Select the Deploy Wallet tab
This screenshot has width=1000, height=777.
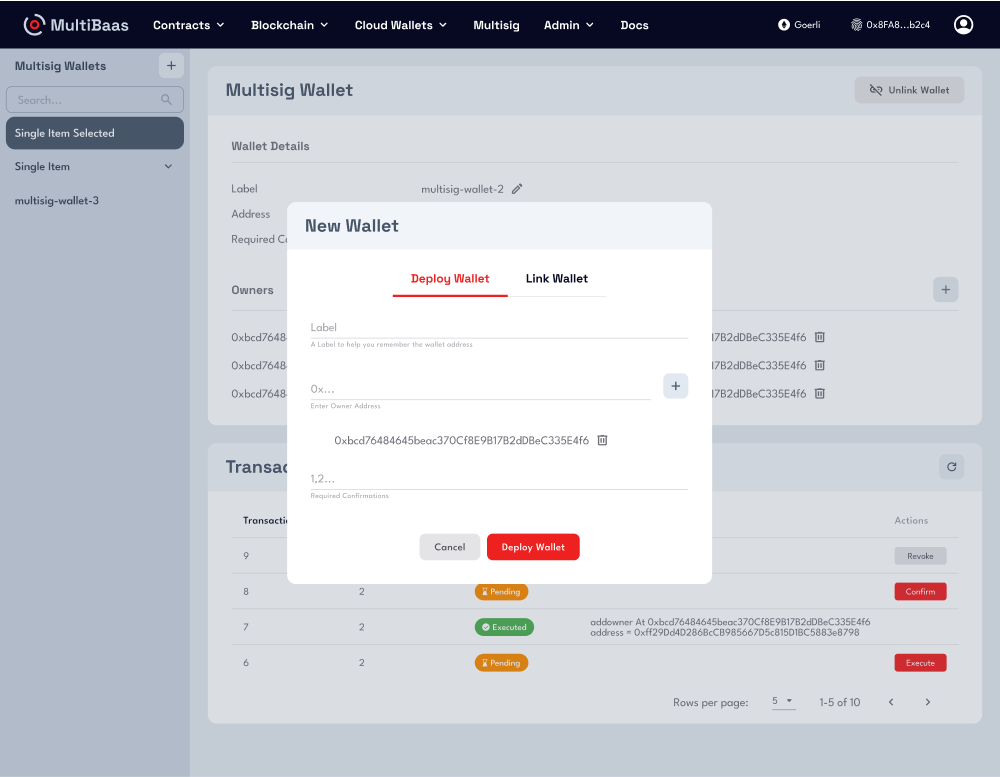(450, 279)
